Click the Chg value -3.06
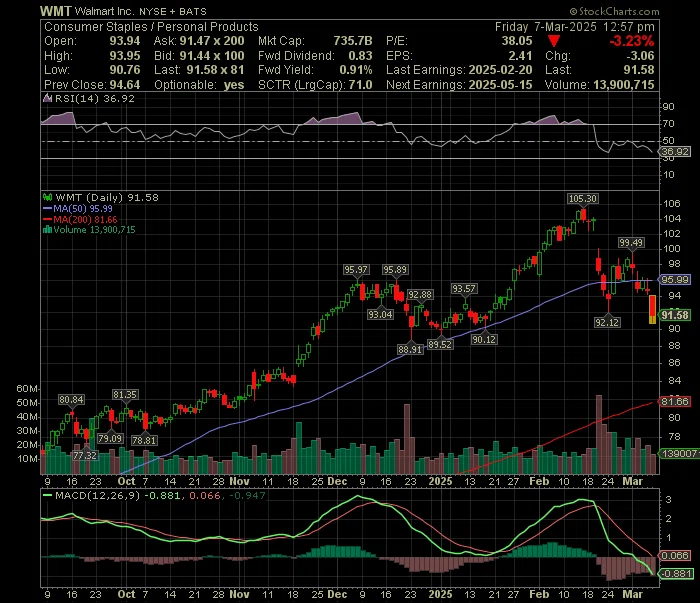This screenshot has width=700, height=603. 640,56
